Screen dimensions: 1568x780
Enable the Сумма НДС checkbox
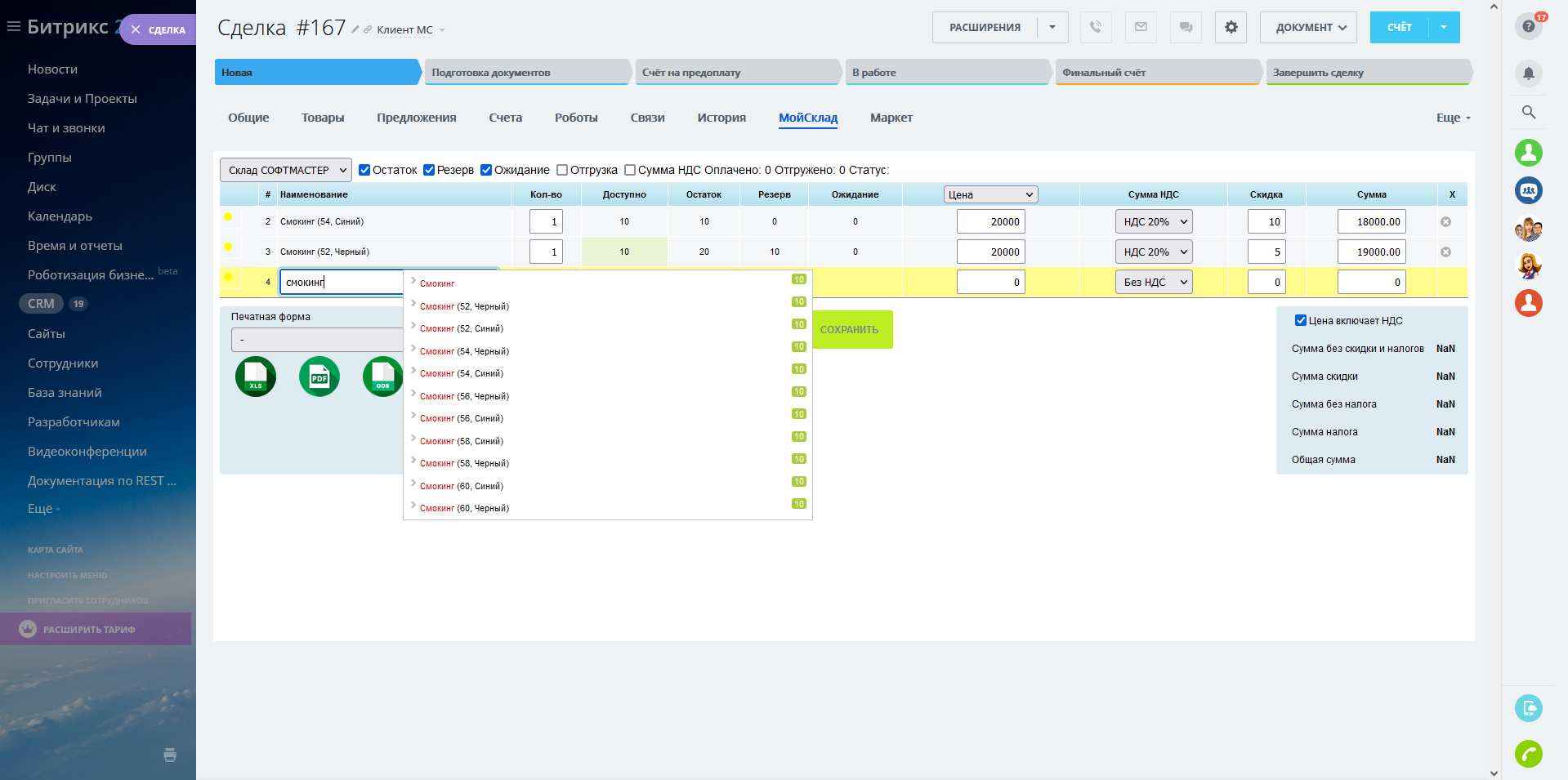point(630,170)
